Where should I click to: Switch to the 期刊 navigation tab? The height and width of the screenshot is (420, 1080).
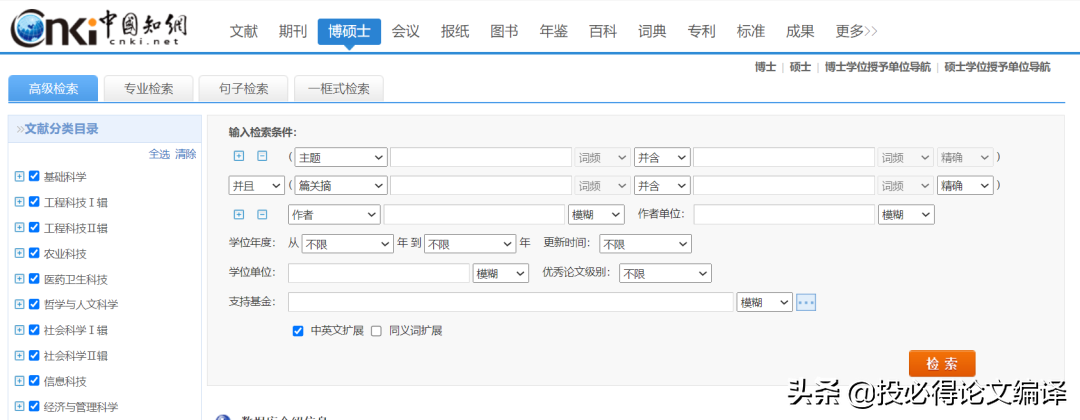293,31
